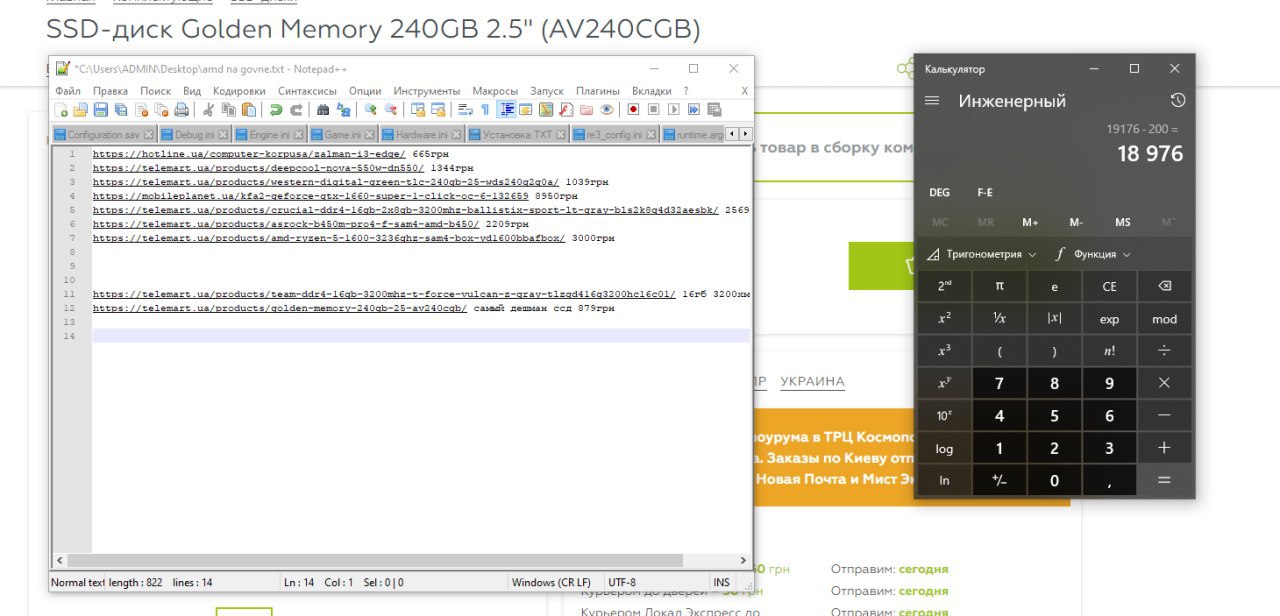Run macro multiple times icon
Image resolution: width=1280 pixels, height=616 pixels.
click(694, 110)
